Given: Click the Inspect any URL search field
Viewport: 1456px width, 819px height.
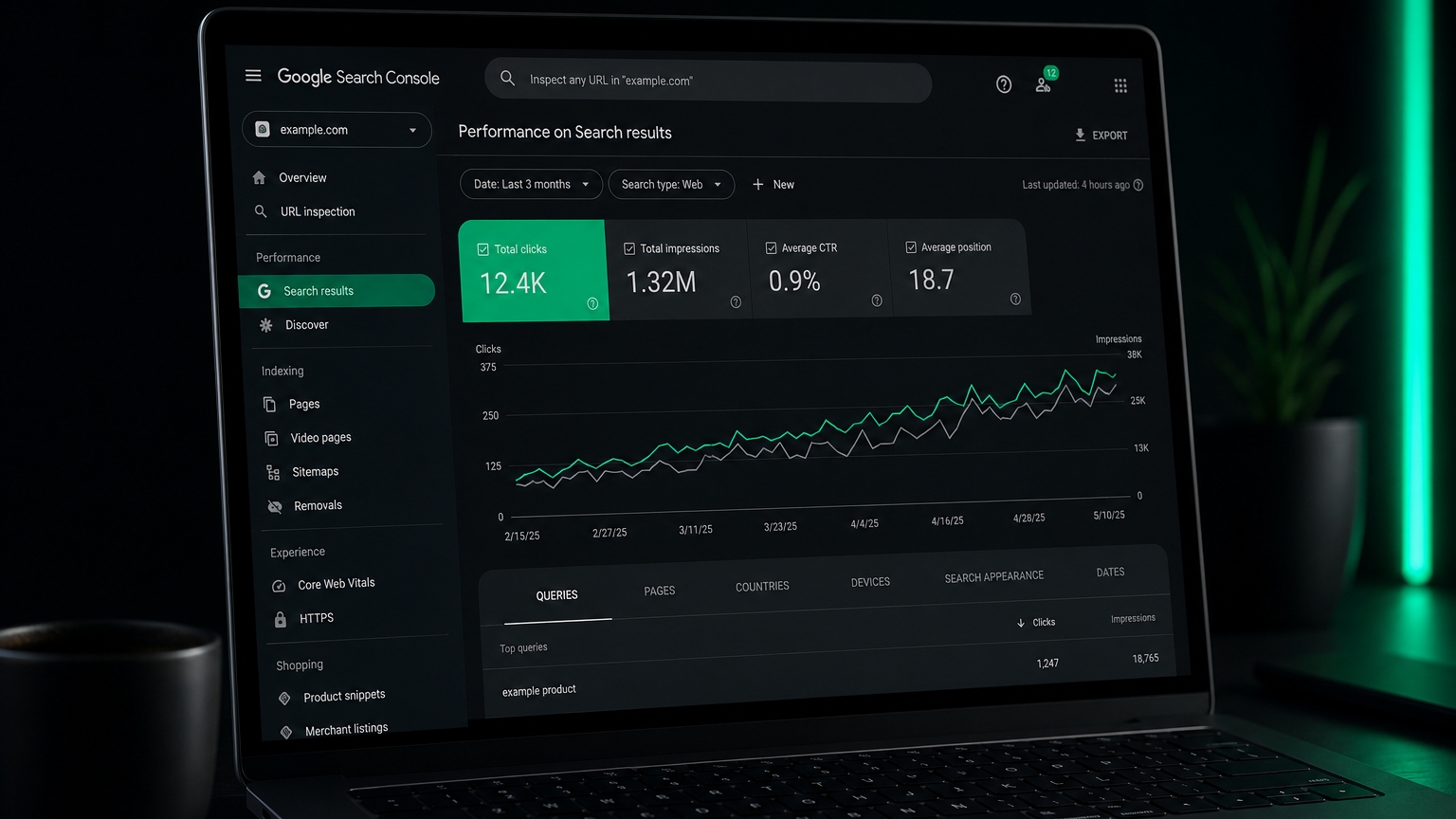Looking at the screenshot, I should 708,81.
